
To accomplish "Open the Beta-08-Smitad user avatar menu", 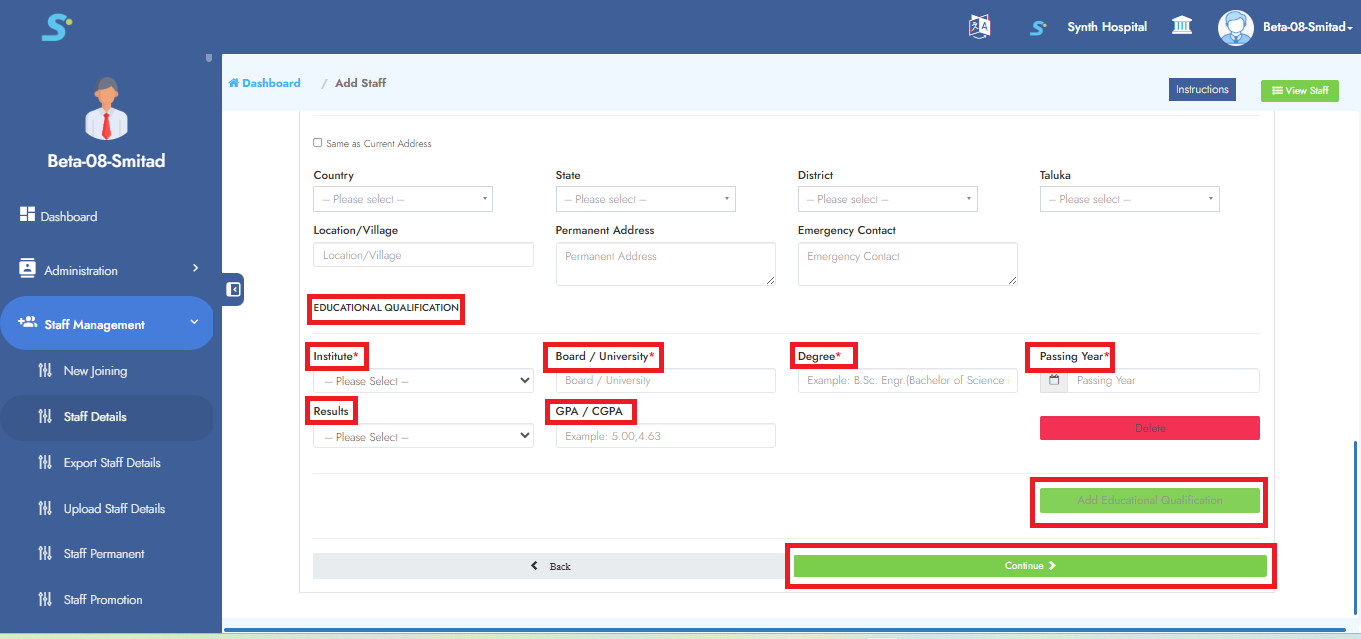I will tap(1236, 27).
